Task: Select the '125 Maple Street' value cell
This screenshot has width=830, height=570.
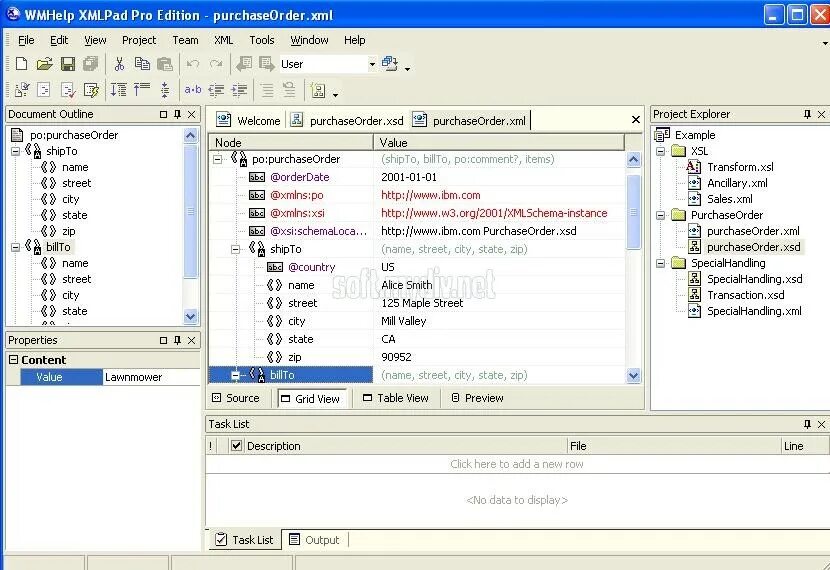Action: [499, 303]
